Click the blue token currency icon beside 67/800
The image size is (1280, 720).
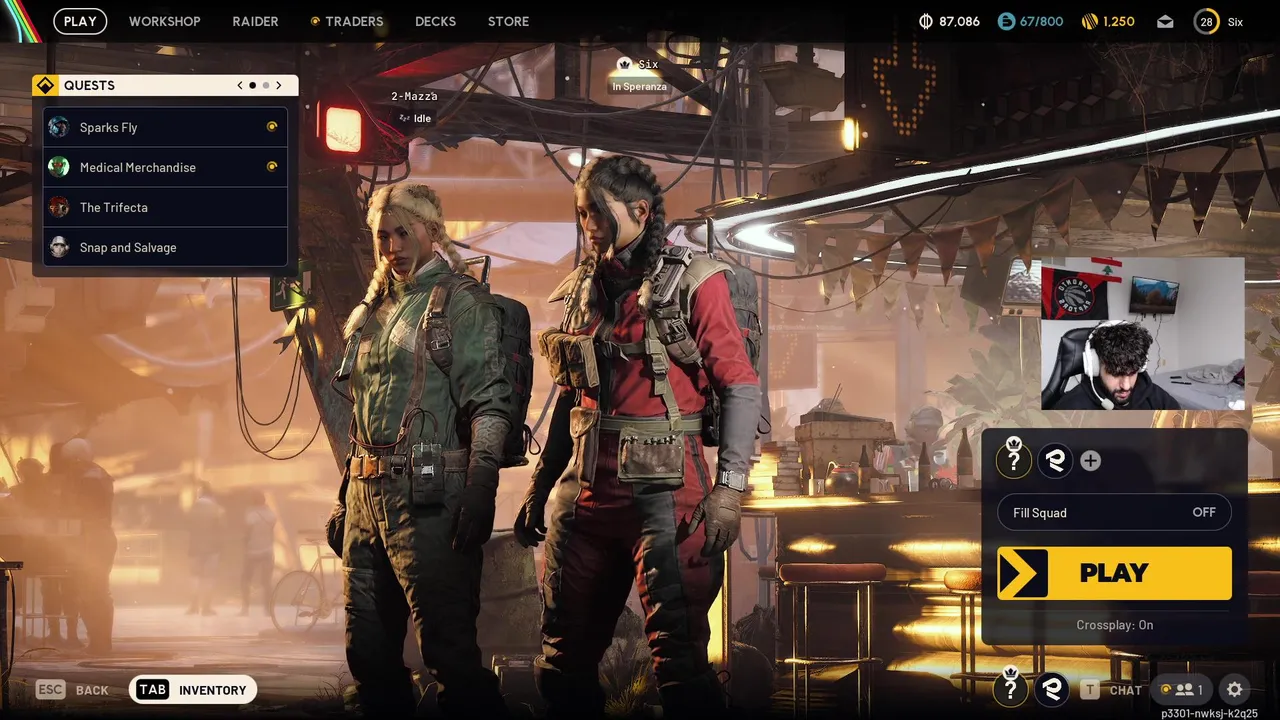pyautogui.click(x=1006, y=21)
